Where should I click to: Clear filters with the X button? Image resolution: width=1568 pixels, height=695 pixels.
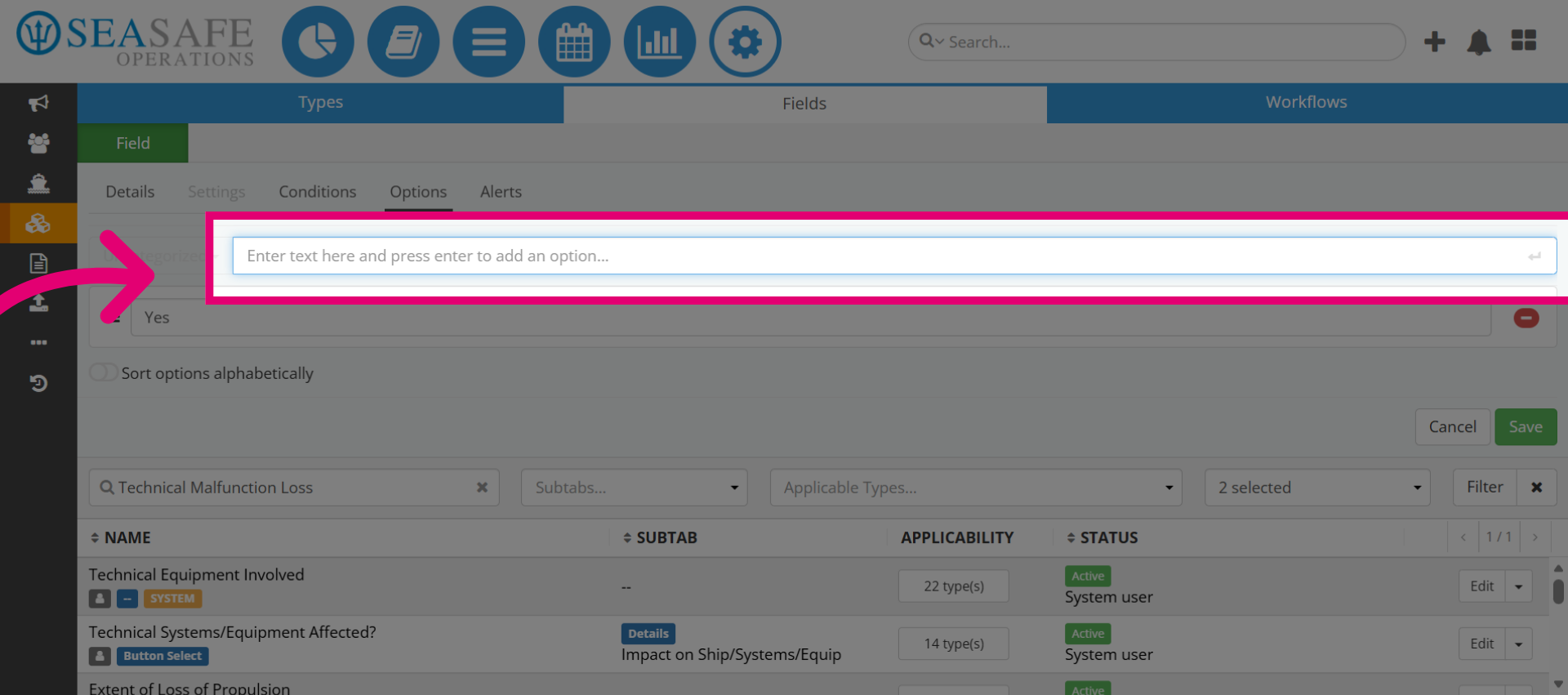coord(1536,488)
